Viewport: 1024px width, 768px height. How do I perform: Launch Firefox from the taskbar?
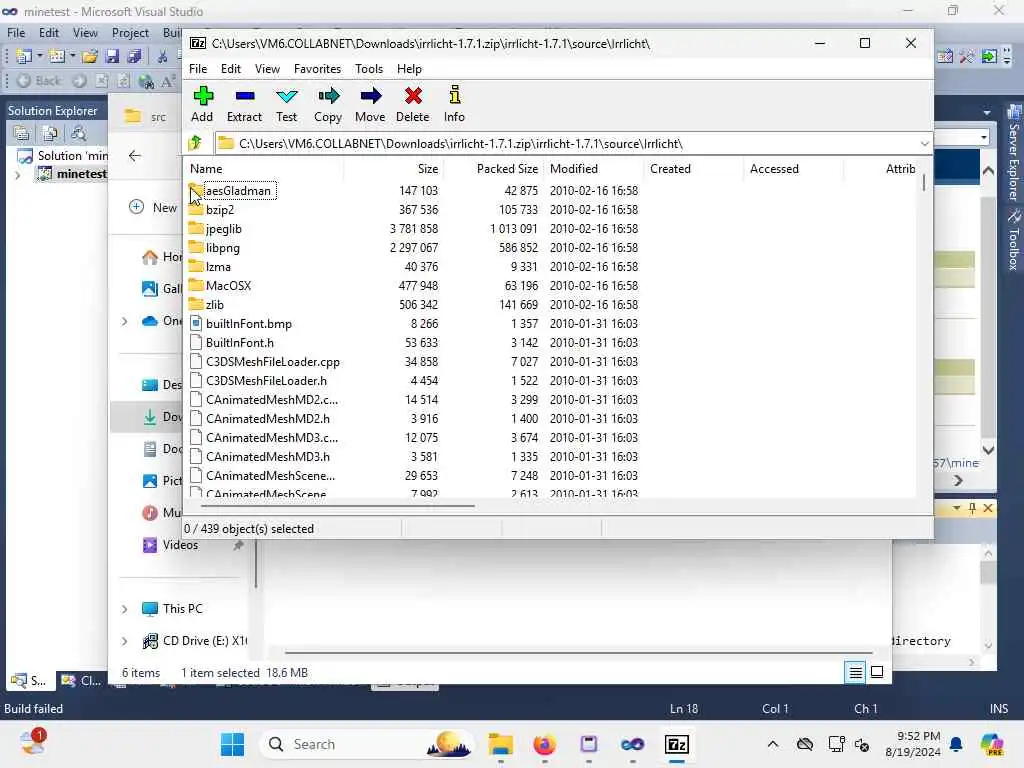coord(544,744)
